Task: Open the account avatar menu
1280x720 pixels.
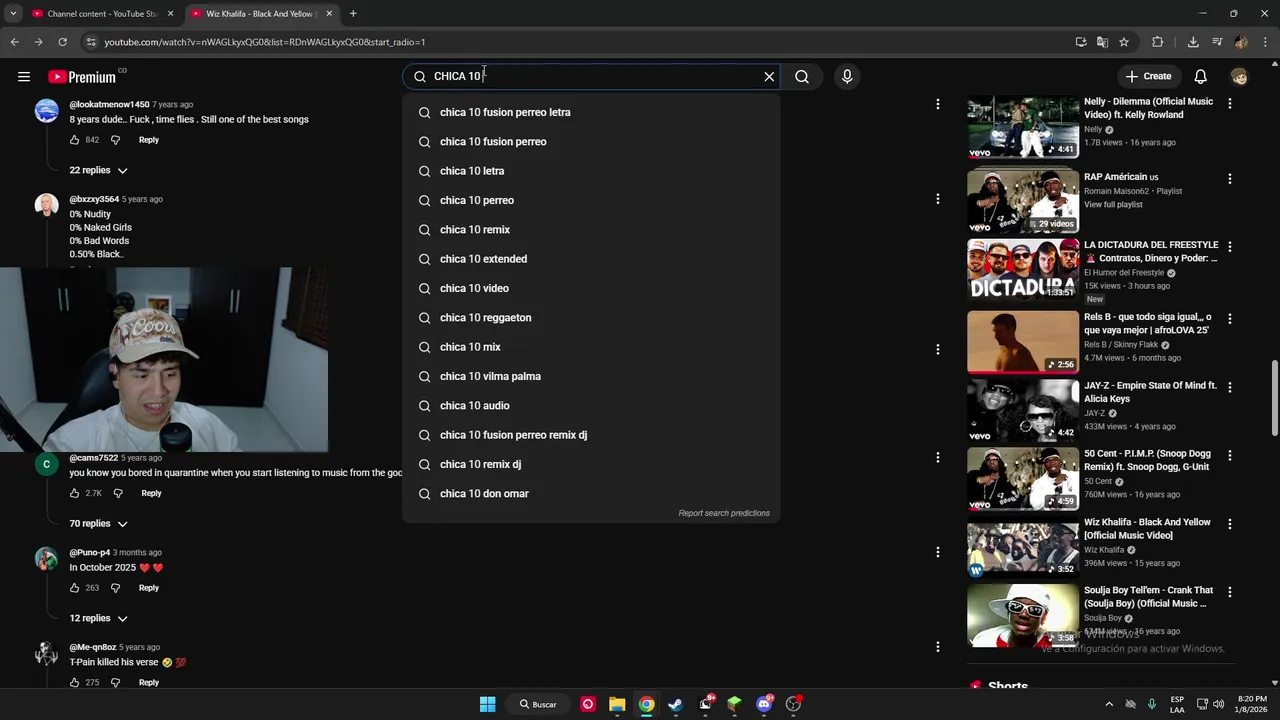Action: [x=1240, y=76]
